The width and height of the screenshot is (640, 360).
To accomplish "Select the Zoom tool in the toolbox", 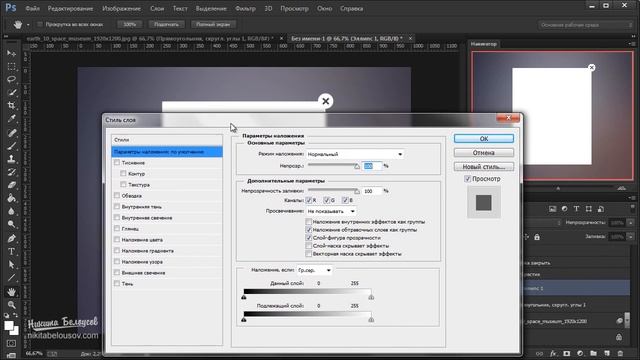I will pos(11,304).
